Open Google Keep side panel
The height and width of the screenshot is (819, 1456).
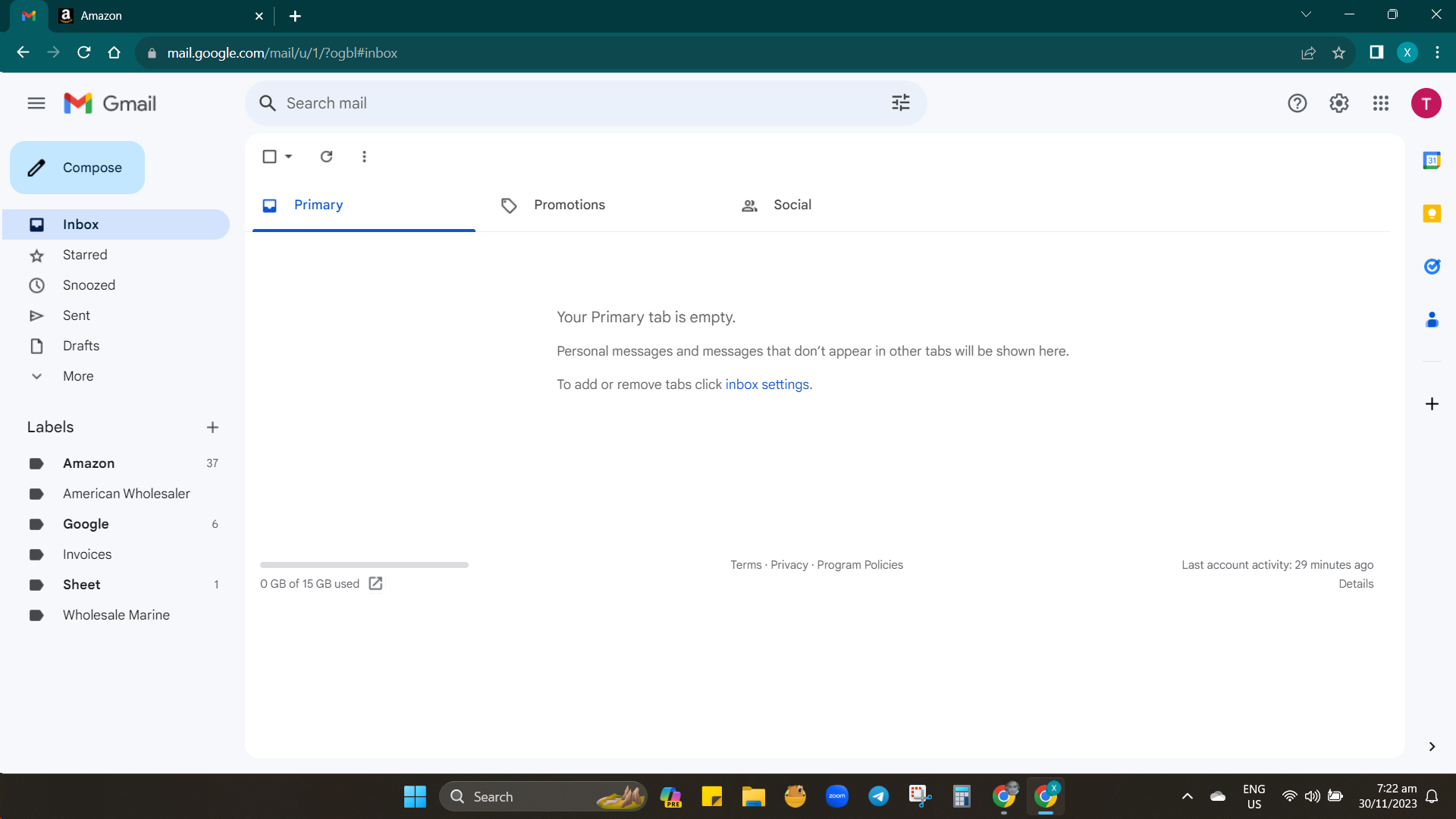pos(1432,213)
